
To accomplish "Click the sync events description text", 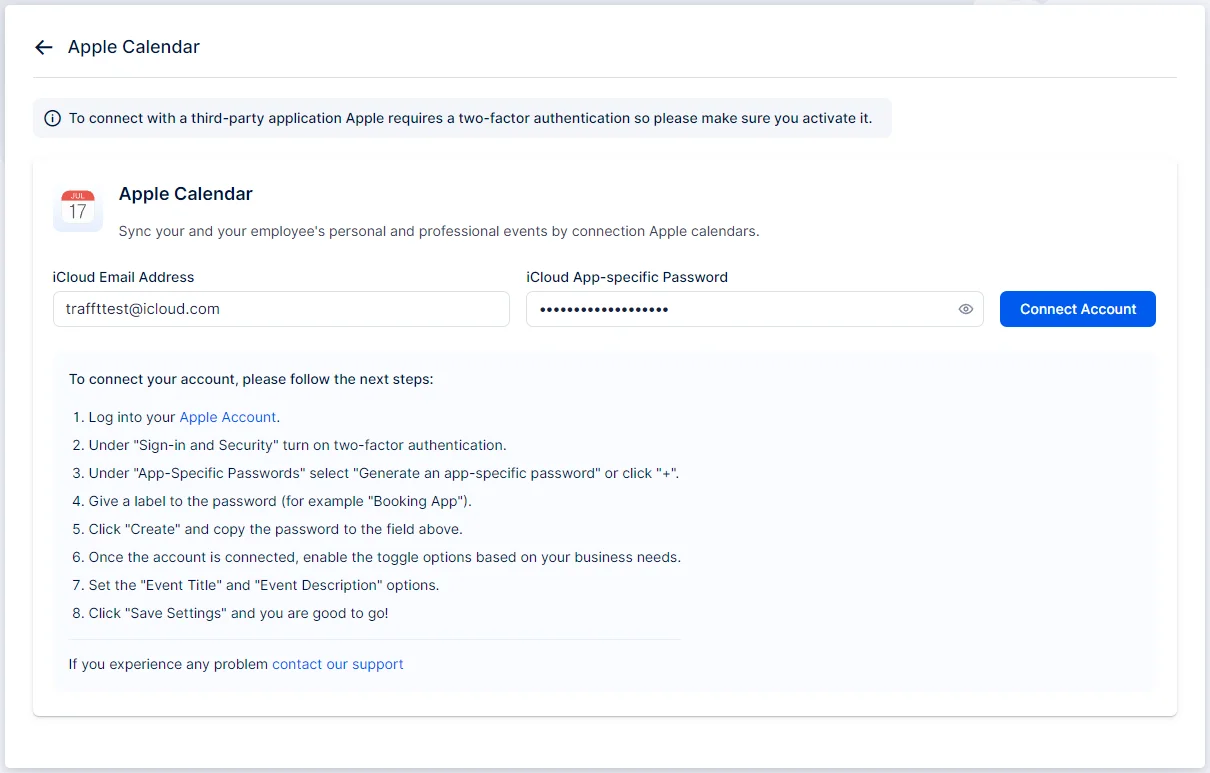I will (438, 231).
